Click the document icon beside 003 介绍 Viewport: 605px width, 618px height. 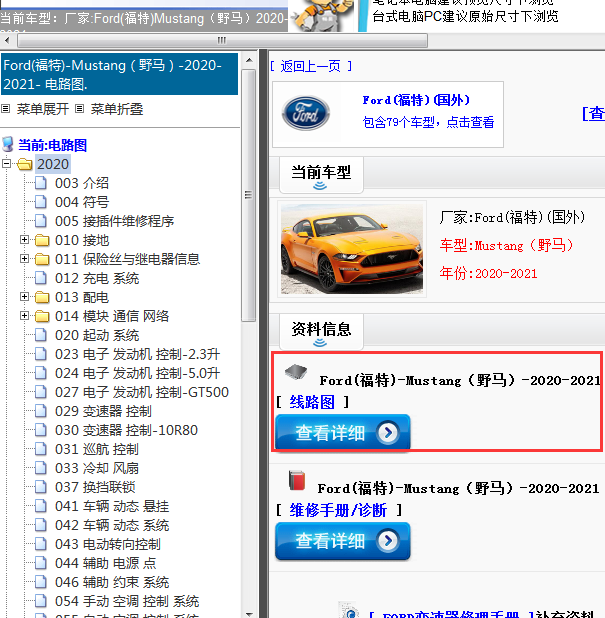41,183
